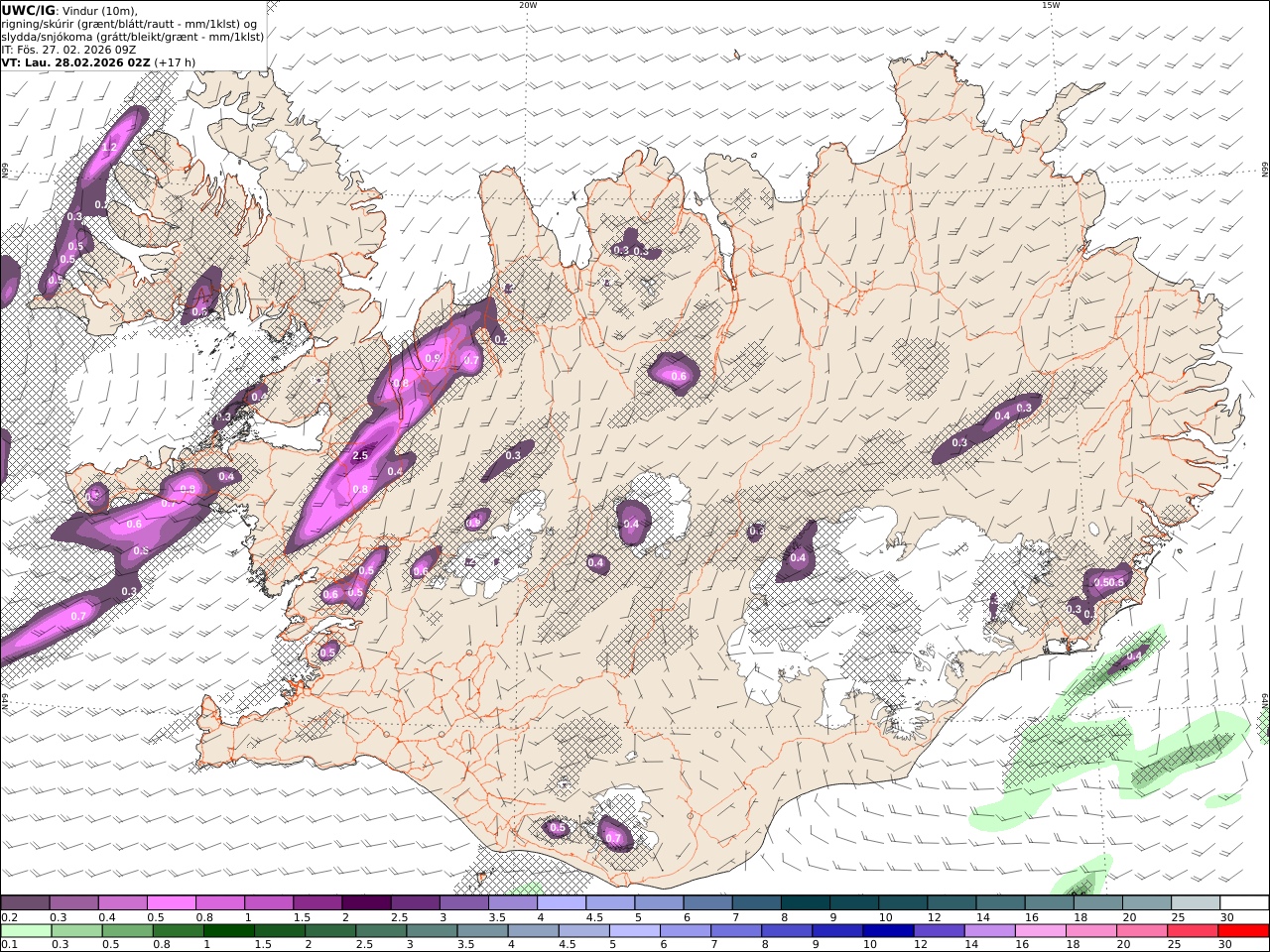The width and height of the screenshot is (1270, 952).
Task: Select the 'rigning/skúrir' legend description line
Action: 129,24
